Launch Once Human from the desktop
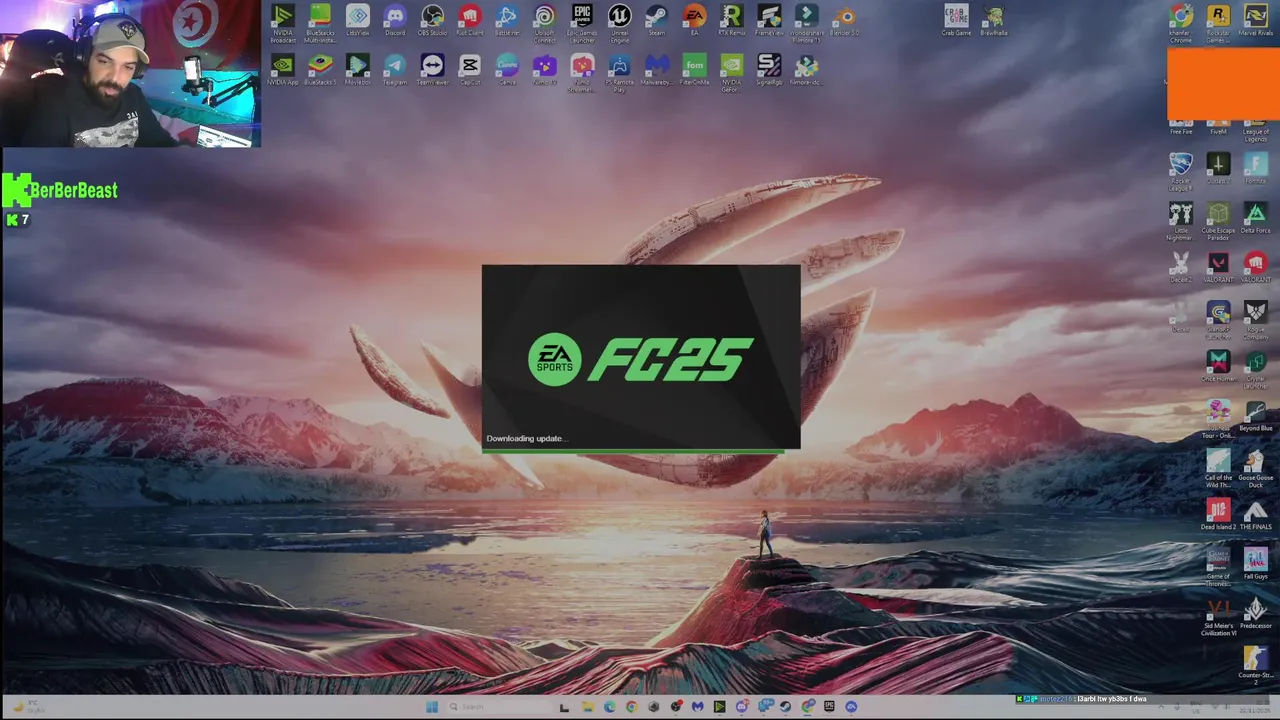The width and height of the screenshot is (1280, 720). [1218, 367]
